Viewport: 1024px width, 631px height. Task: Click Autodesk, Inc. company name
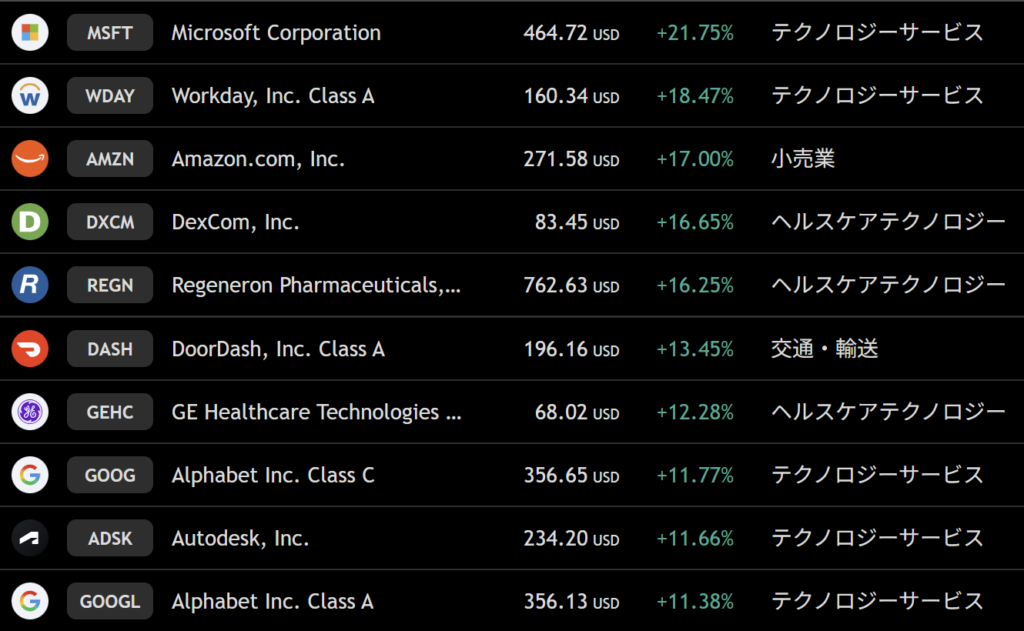point(240,539)
